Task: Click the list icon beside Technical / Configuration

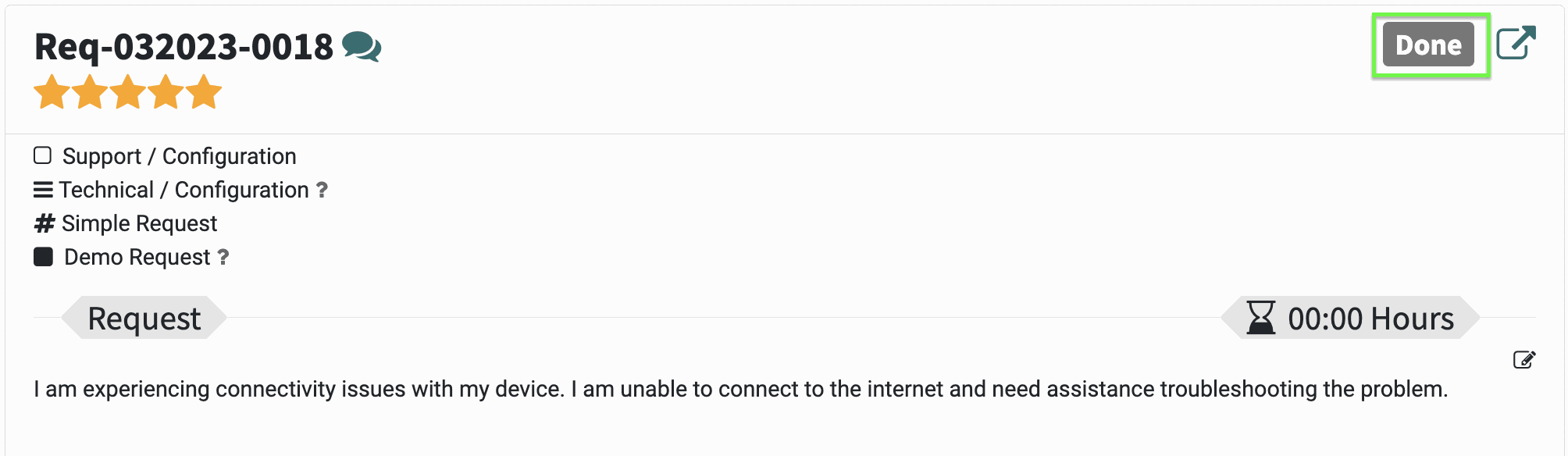Action: 44,190
